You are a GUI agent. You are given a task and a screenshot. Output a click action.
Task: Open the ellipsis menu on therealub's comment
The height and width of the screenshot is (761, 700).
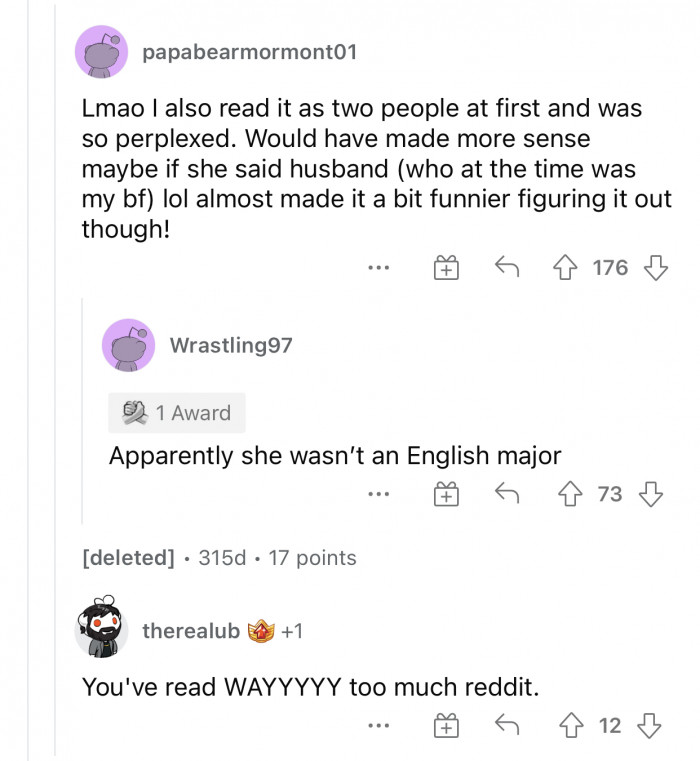click(x=377, y=726)
